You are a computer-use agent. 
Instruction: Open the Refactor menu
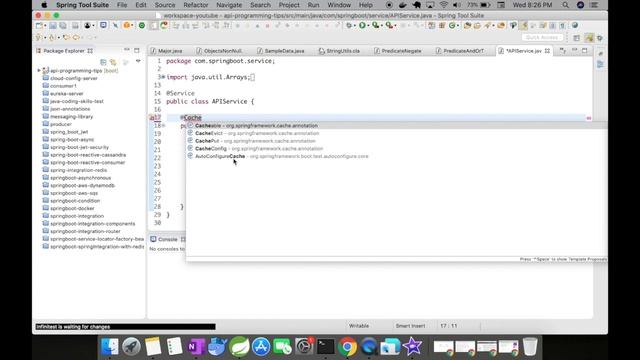pyautogui.click(x=196, y=5)
